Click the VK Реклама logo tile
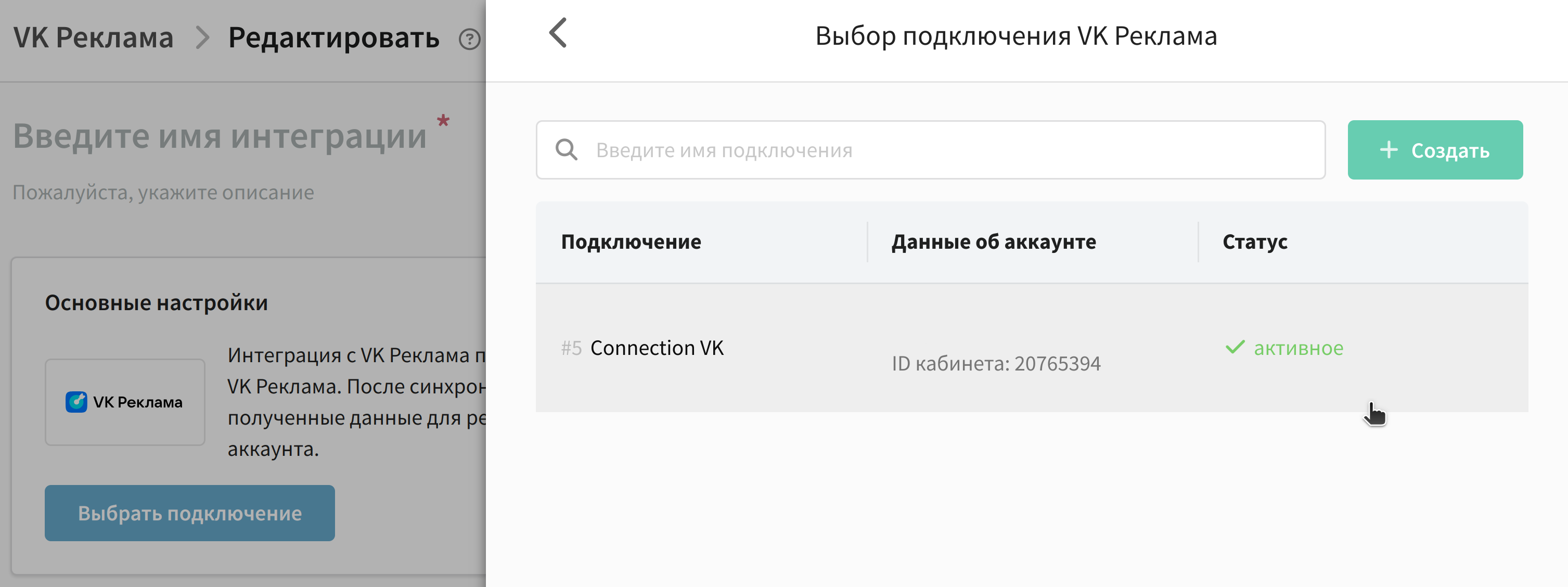Screen dimensions: 1568x587 click(125, 402)
